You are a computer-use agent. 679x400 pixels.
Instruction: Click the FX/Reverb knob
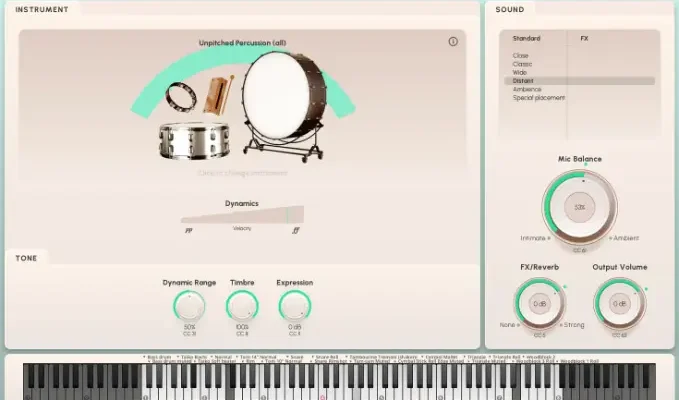pyautogui.click(x=538, y=303)
